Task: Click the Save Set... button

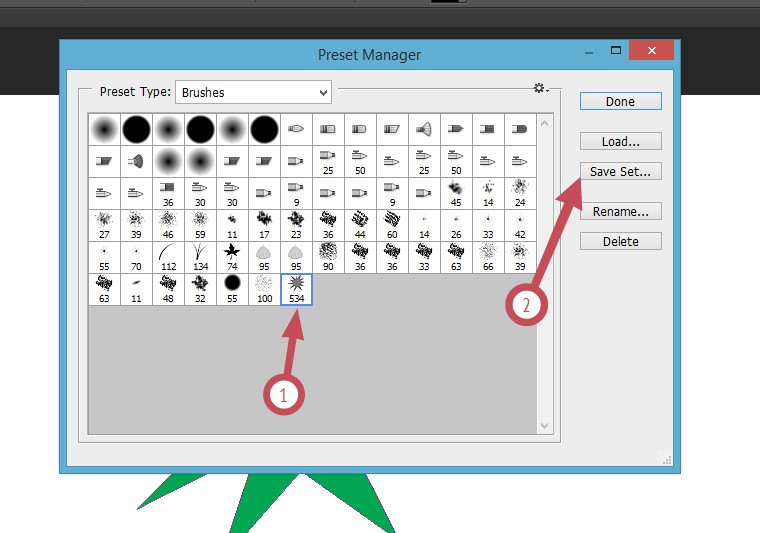Action: (x=620, y=172)
